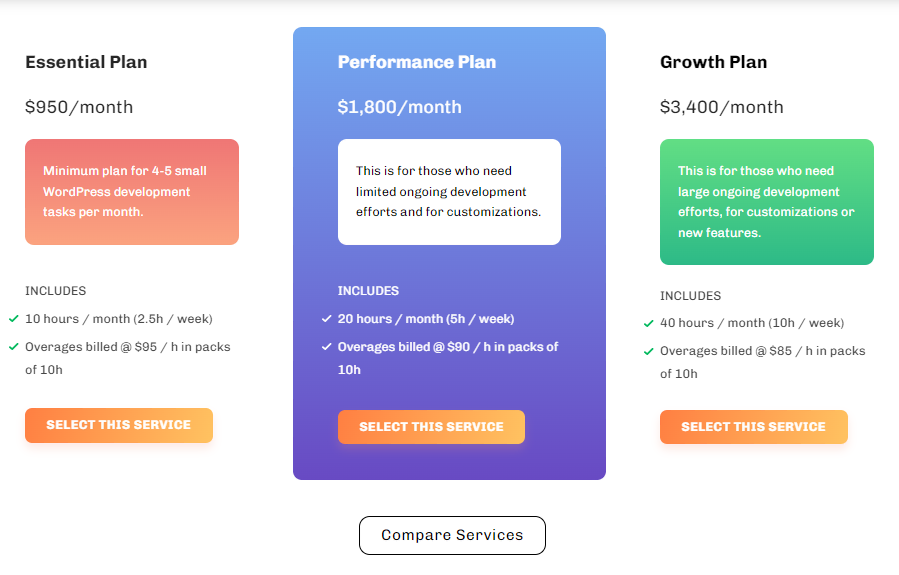The image size is (899, 575).
Task: Click the Performance Plan heading
Action: (x=417, y=62)
